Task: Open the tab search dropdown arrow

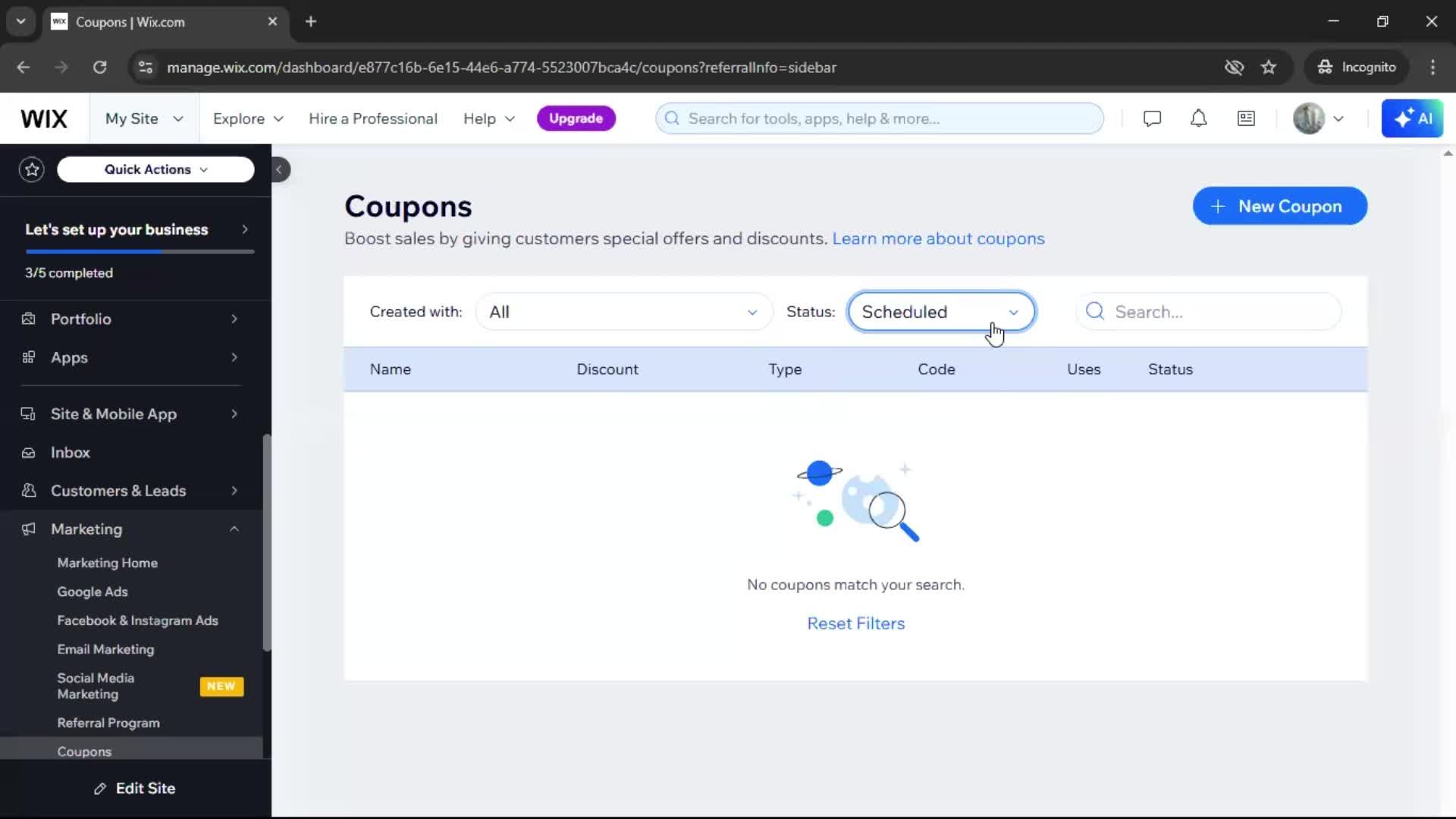Action: point(21,22)
